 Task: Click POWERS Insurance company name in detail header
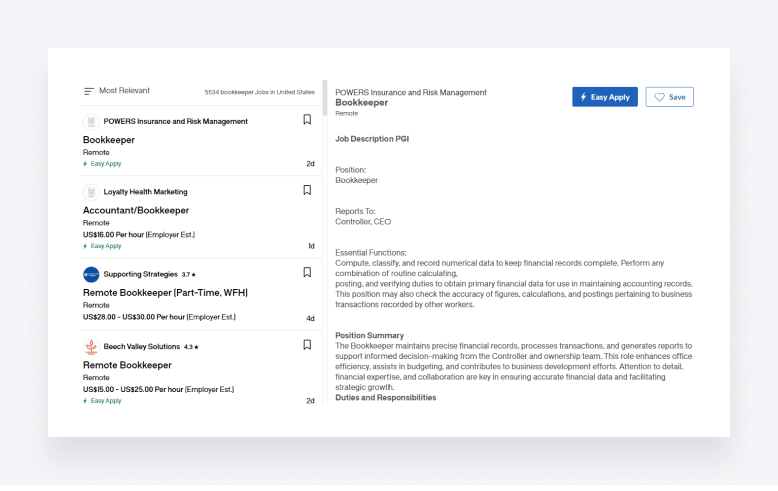[x=410, y=92]
